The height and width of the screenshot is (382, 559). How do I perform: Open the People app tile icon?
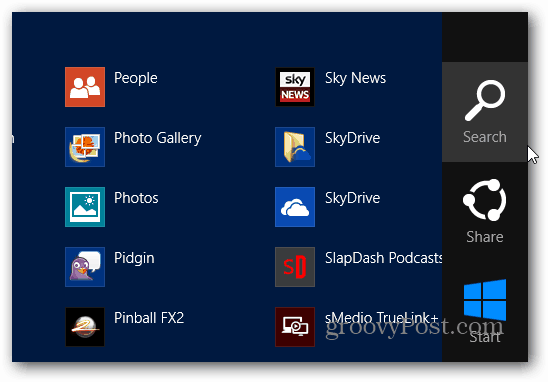tap(85, 87)
